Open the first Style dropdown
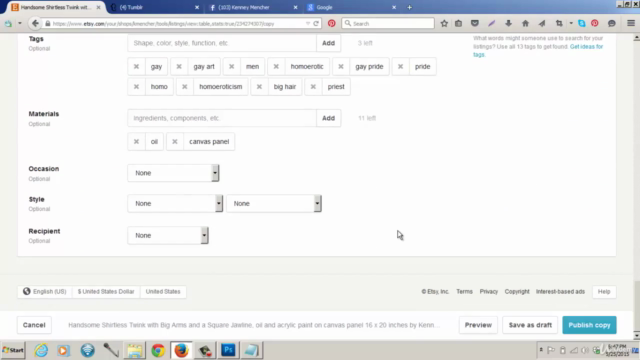Screen dimensions: 640x360 coord(175,203)
